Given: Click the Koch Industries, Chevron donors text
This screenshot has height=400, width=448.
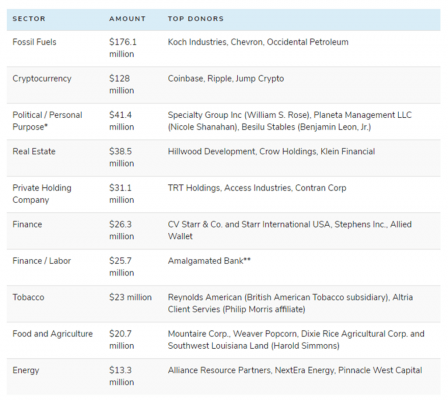Looking at the screenshot, I should (258, 42).
